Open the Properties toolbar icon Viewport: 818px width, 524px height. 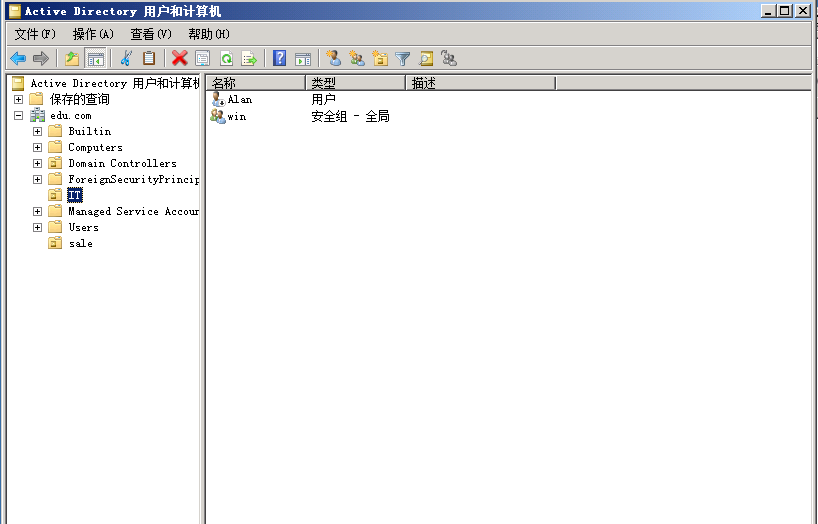202,58
